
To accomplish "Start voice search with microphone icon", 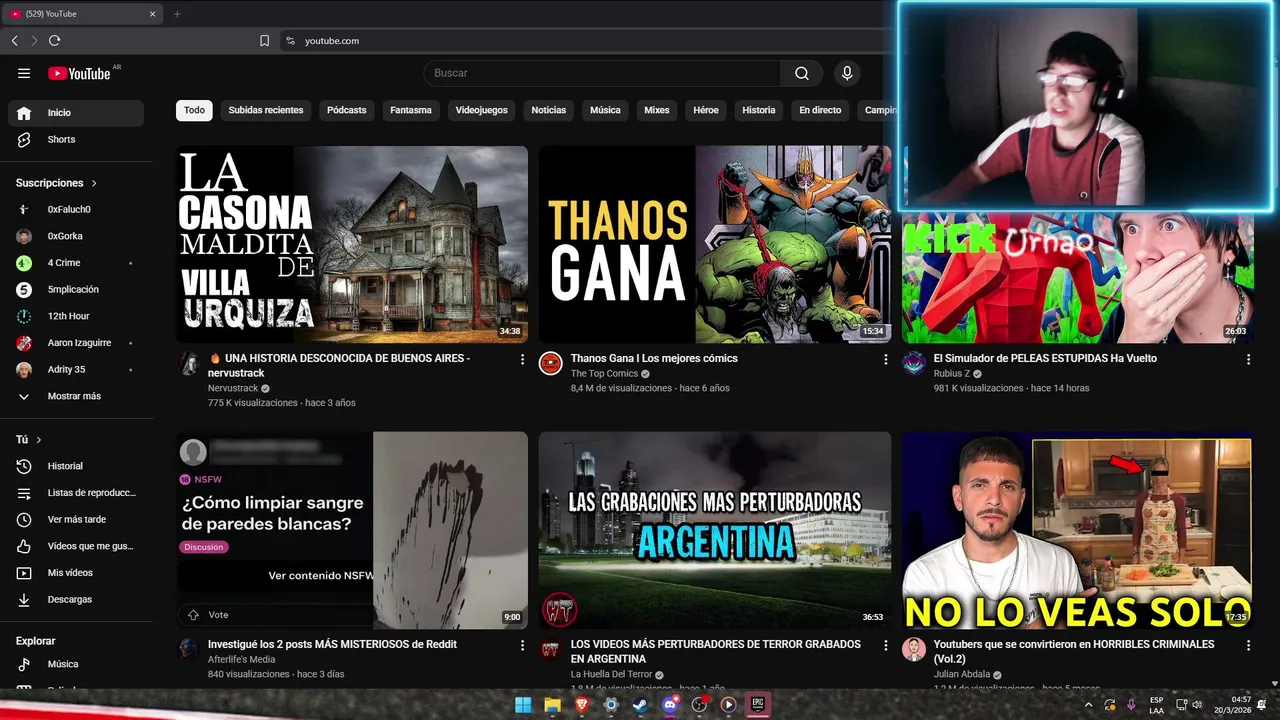I will 847,73.
